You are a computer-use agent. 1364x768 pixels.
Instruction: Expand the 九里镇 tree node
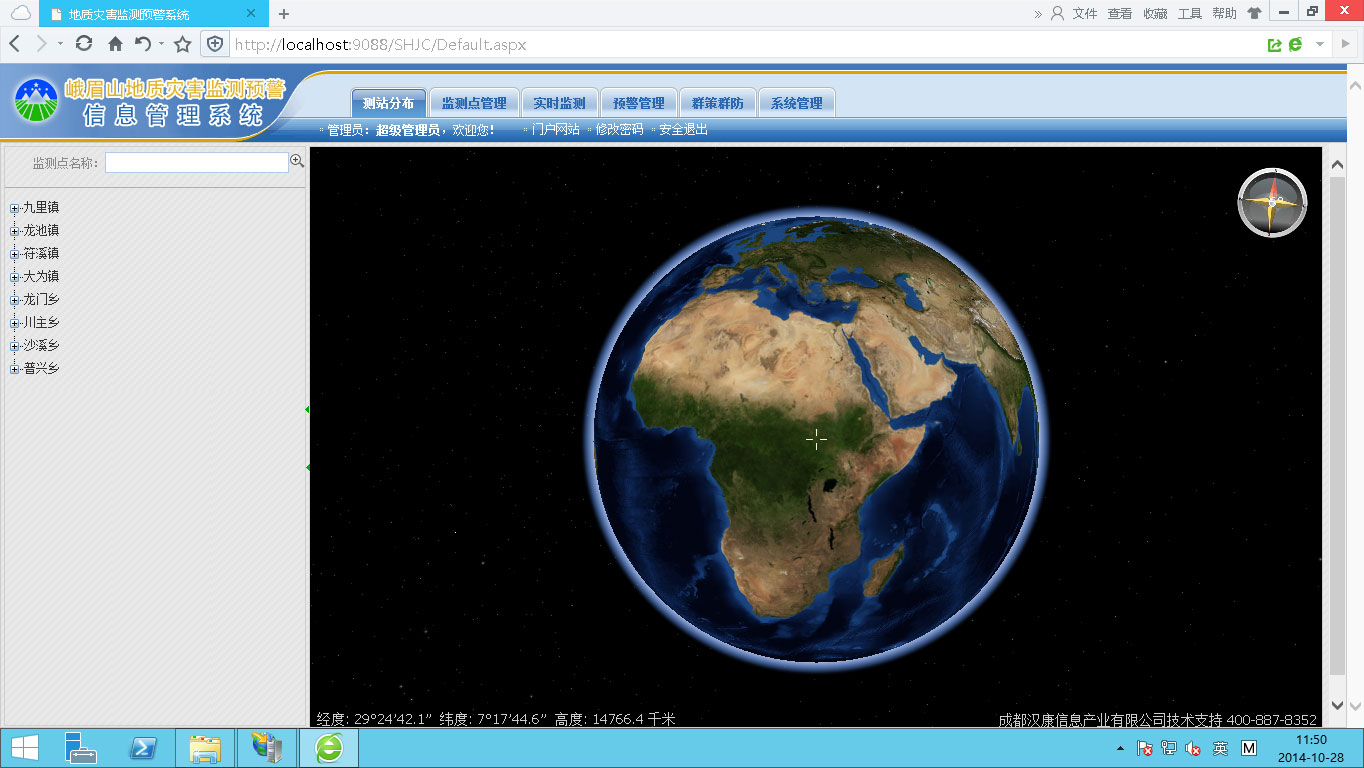15,208
